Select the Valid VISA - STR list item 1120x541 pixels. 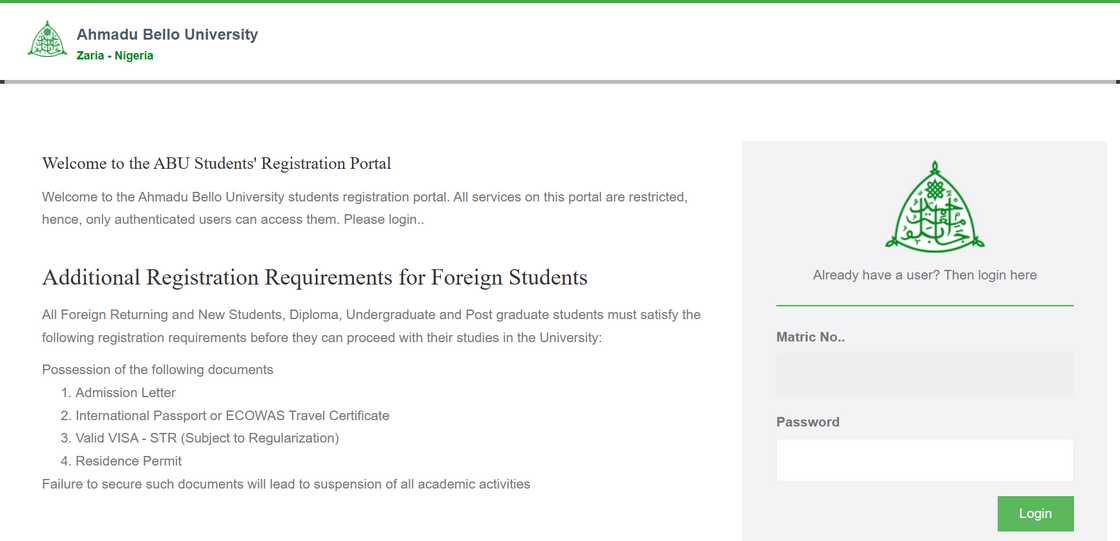[207, 438]
